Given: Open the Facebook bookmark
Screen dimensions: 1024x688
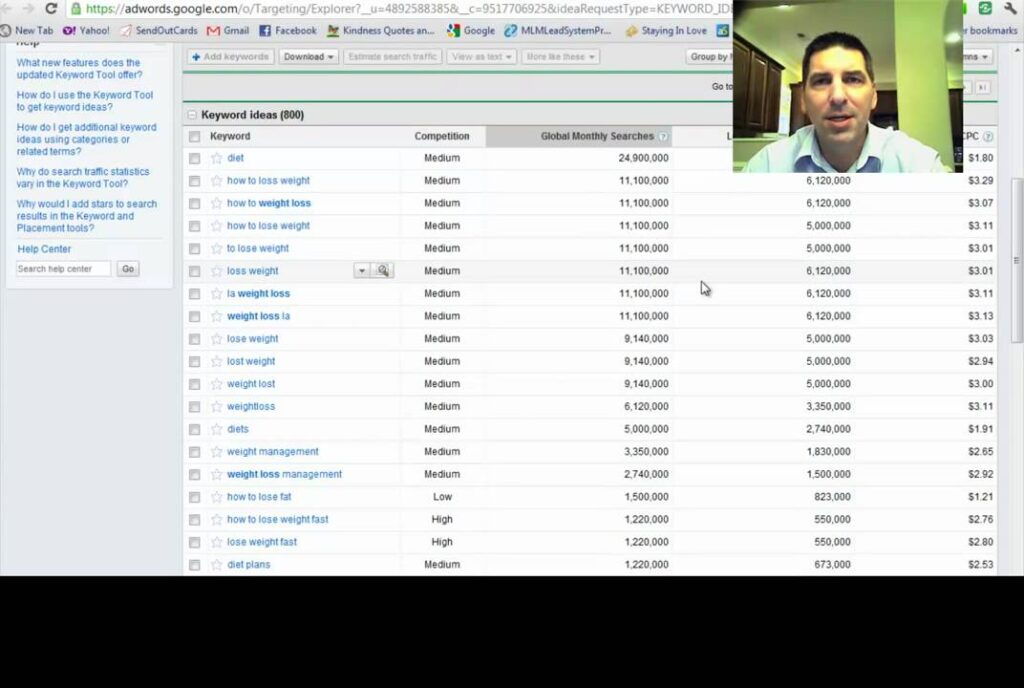Looking at the screenshot, I should click(288, 31).
